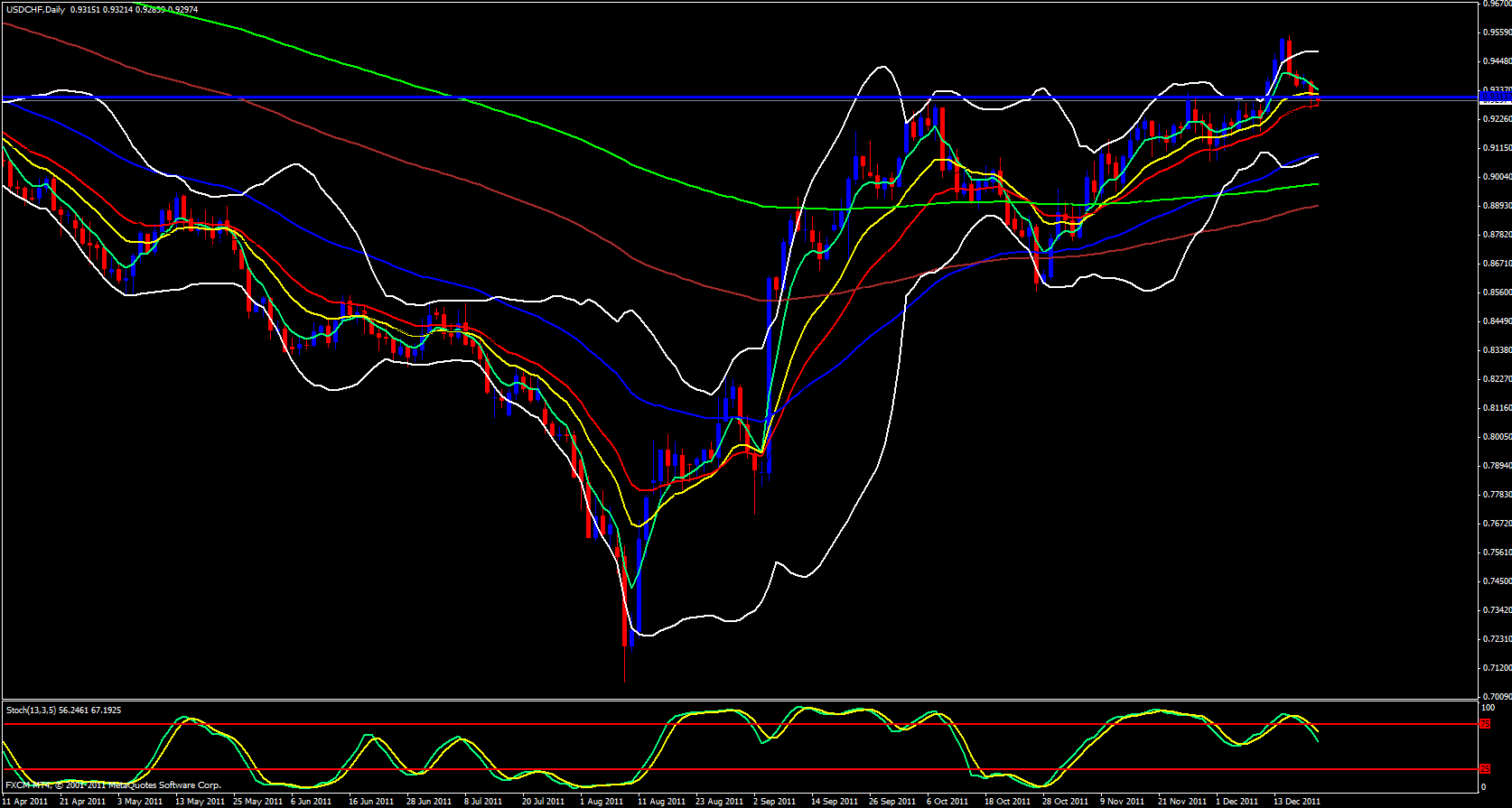This screenshot has width=1512, height=808.
Task: Click the 6 Oct 2011 date label
Action: coord(948,802)
